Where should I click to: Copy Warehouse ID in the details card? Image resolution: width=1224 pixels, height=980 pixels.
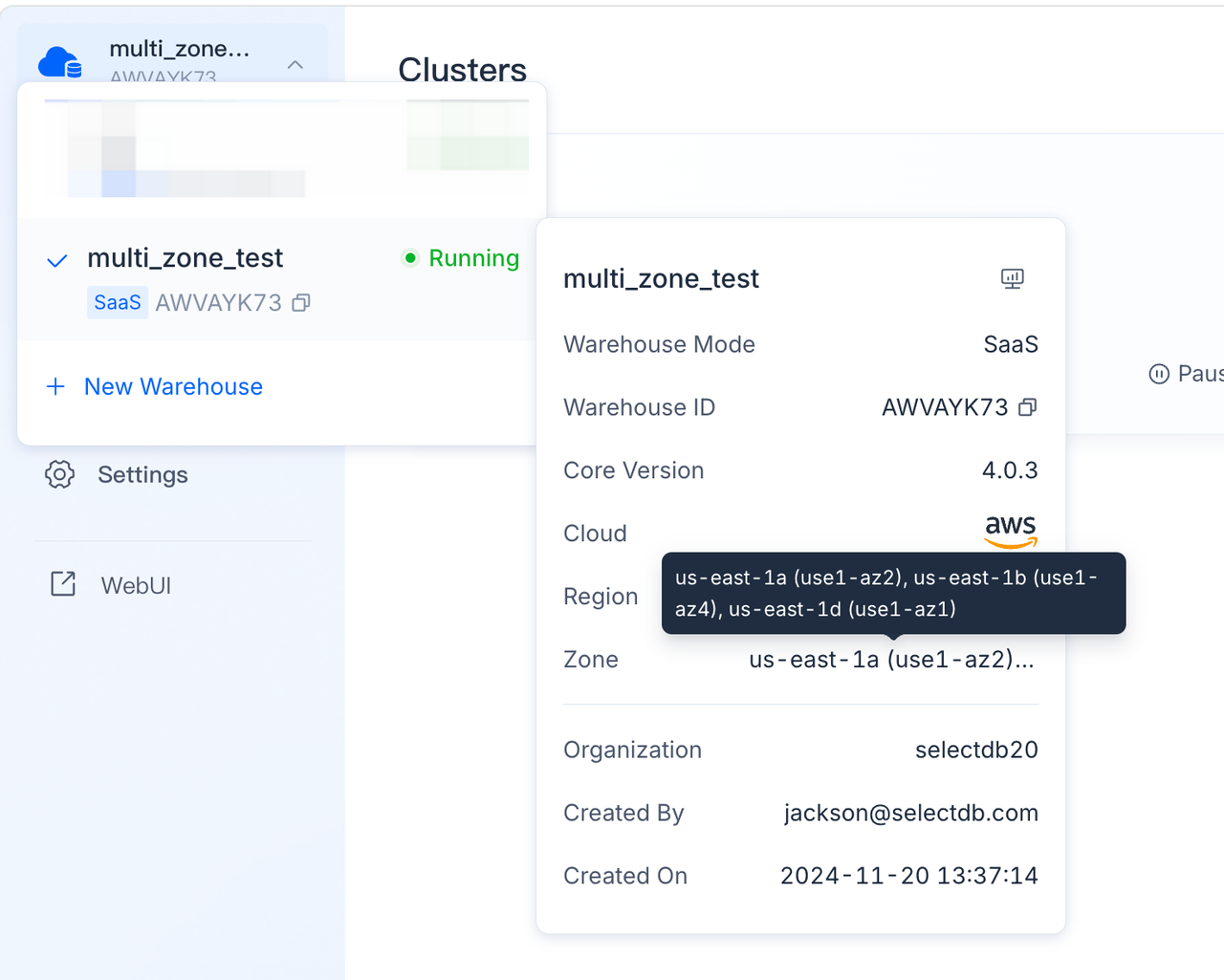[x=1027, y=407]
